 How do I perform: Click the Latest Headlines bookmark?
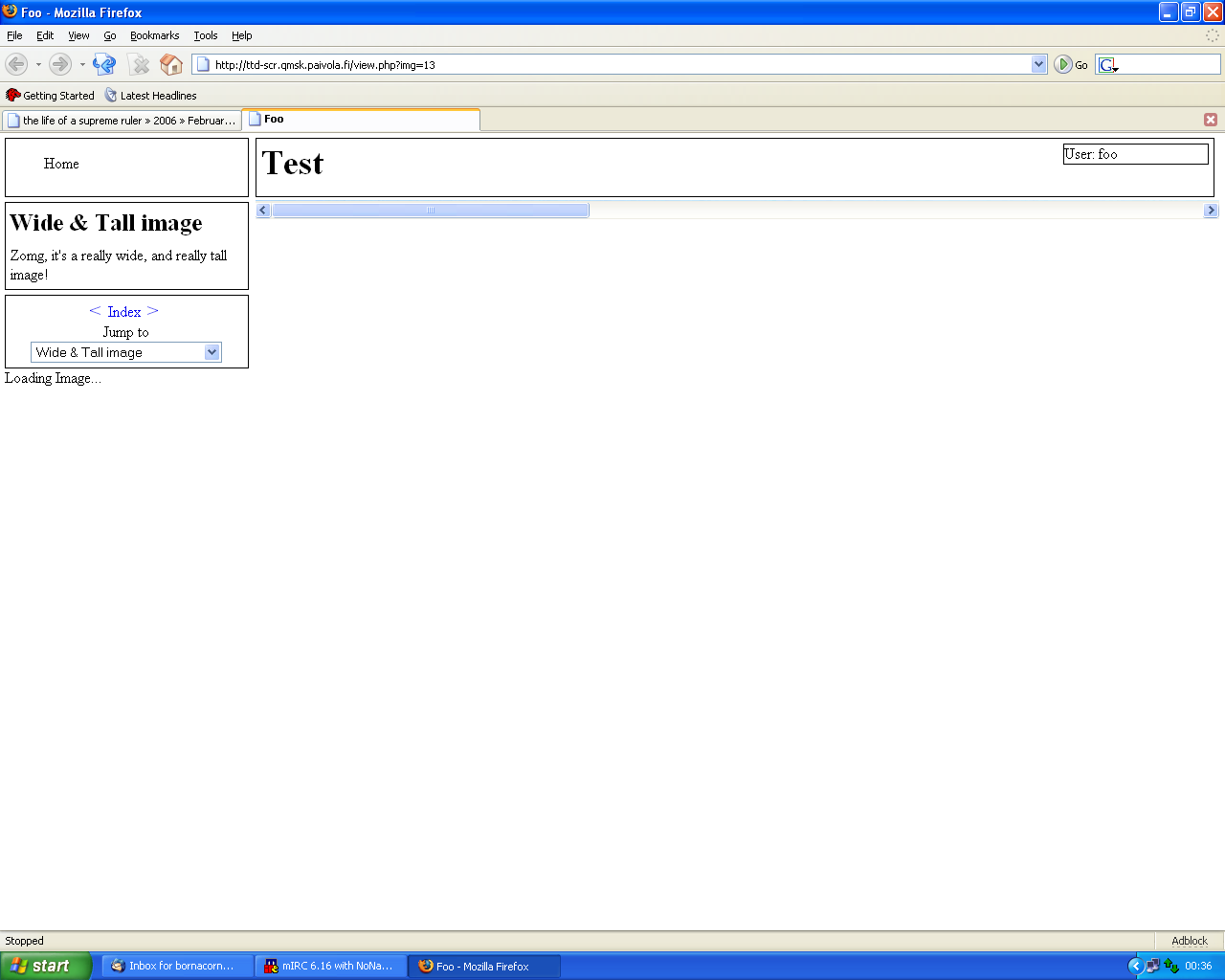point(151,96)
